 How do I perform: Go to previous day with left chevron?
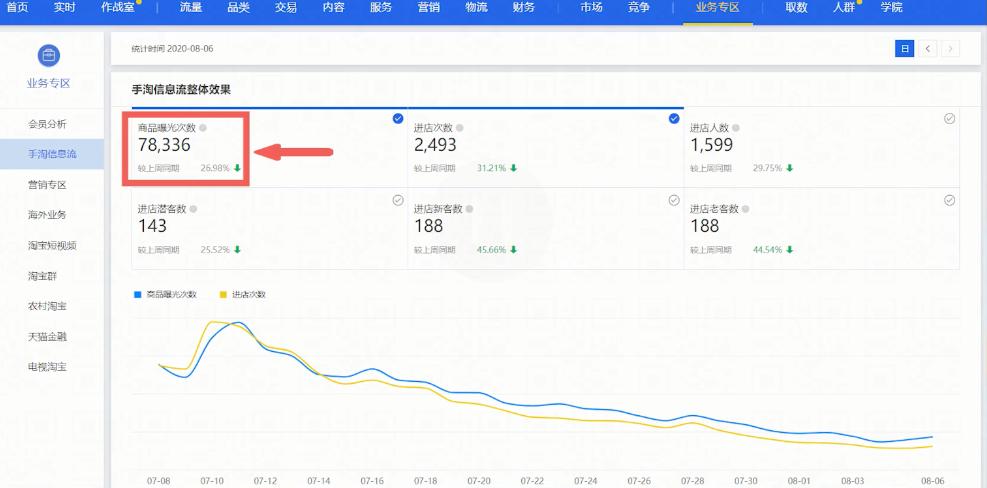click(927, 49)
